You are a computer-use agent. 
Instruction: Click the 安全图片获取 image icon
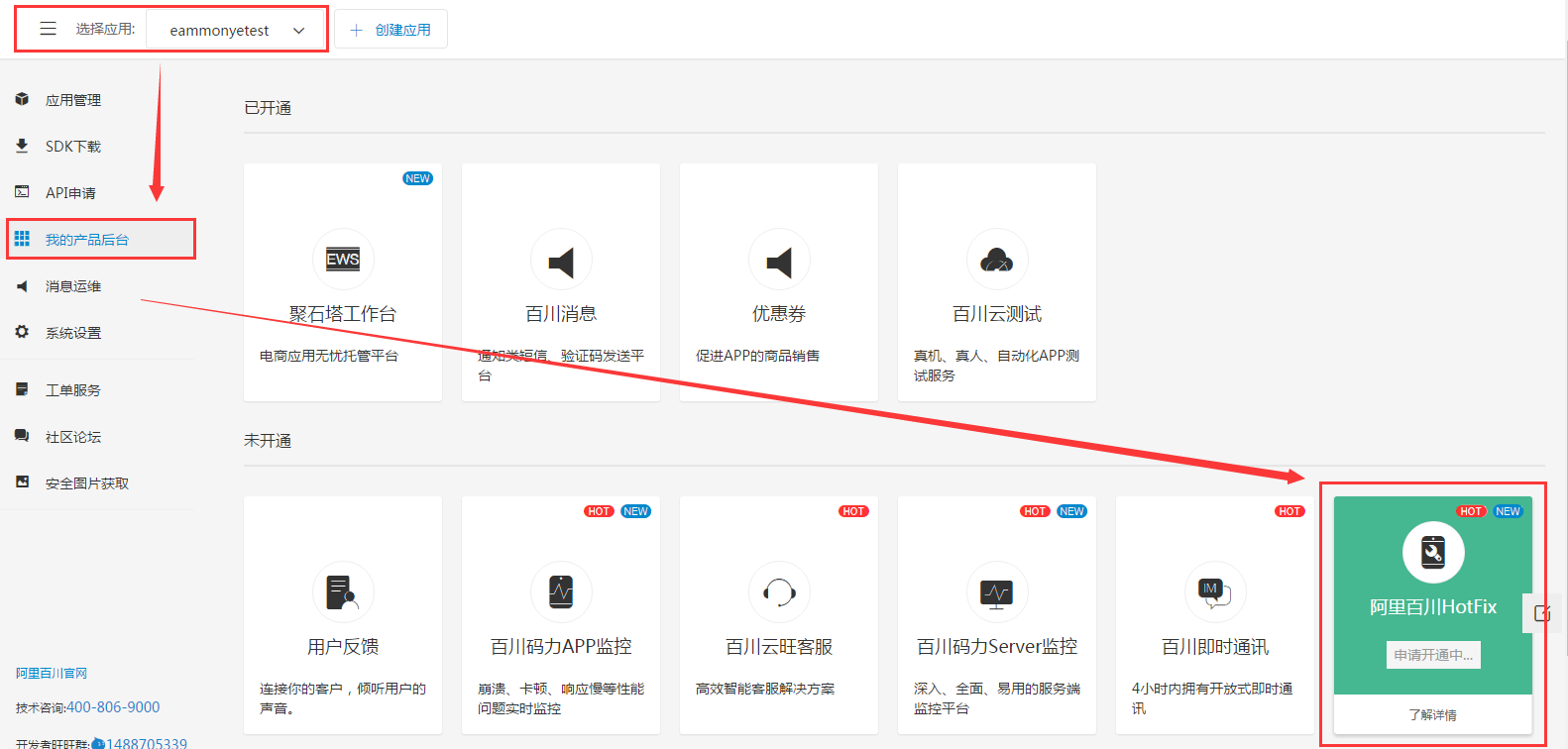22,482
